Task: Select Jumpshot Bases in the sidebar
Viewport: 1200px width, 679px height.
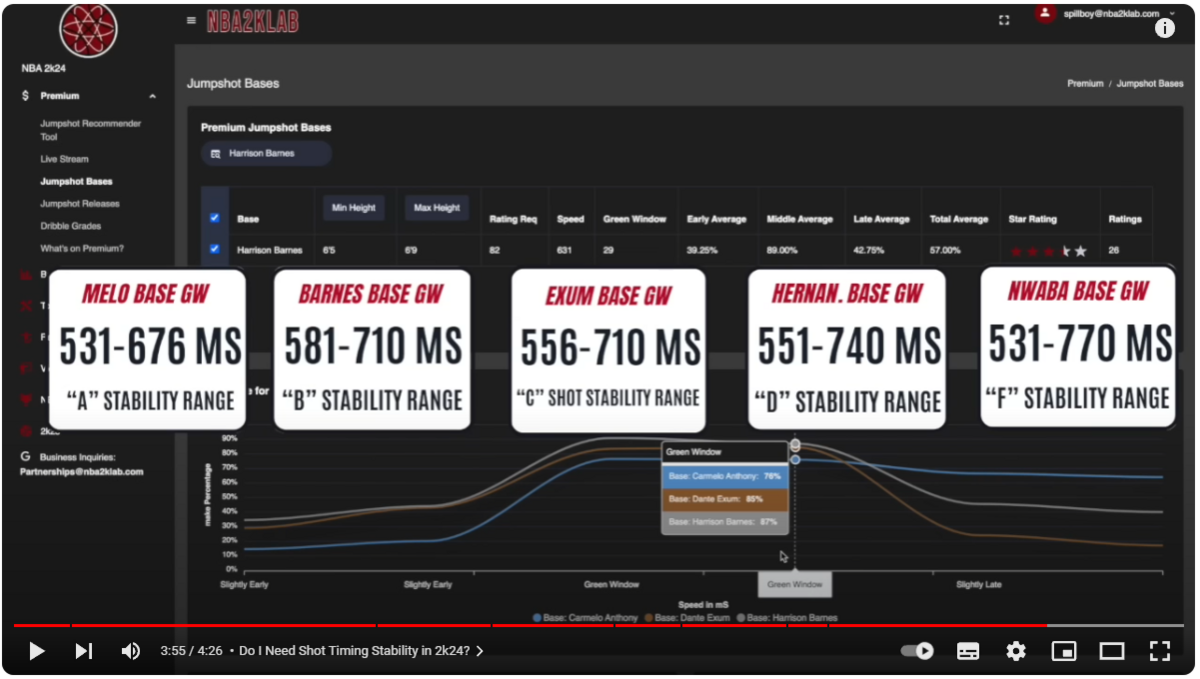Action: [x=76, y=182]
